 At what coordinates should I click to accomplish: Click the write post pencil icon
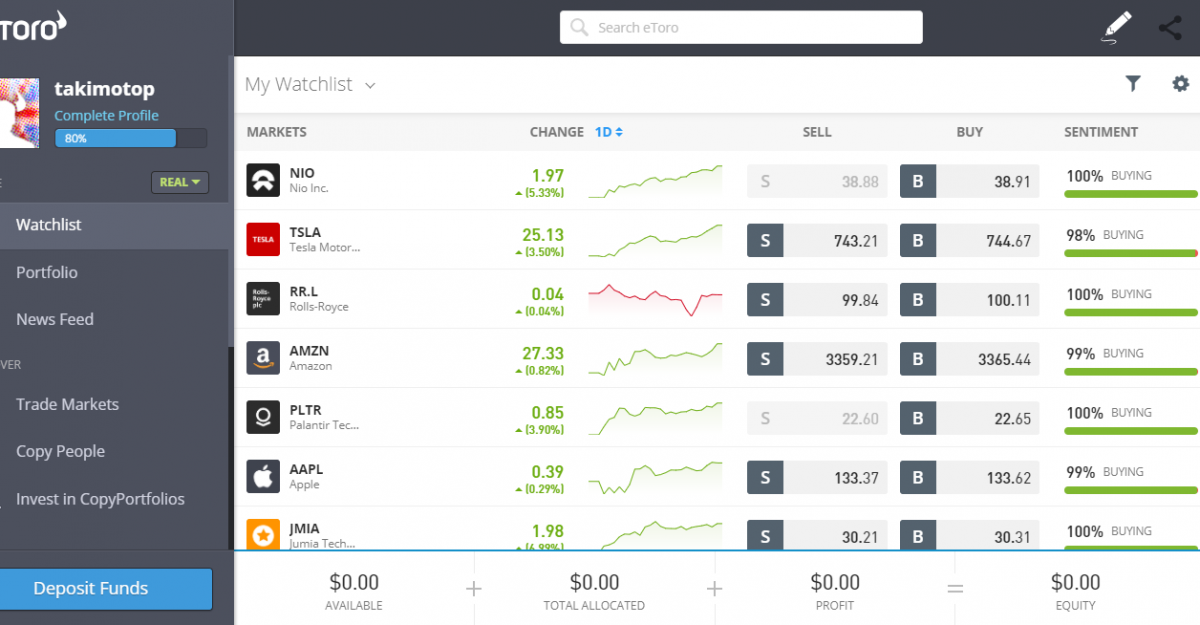(1114, 27)
